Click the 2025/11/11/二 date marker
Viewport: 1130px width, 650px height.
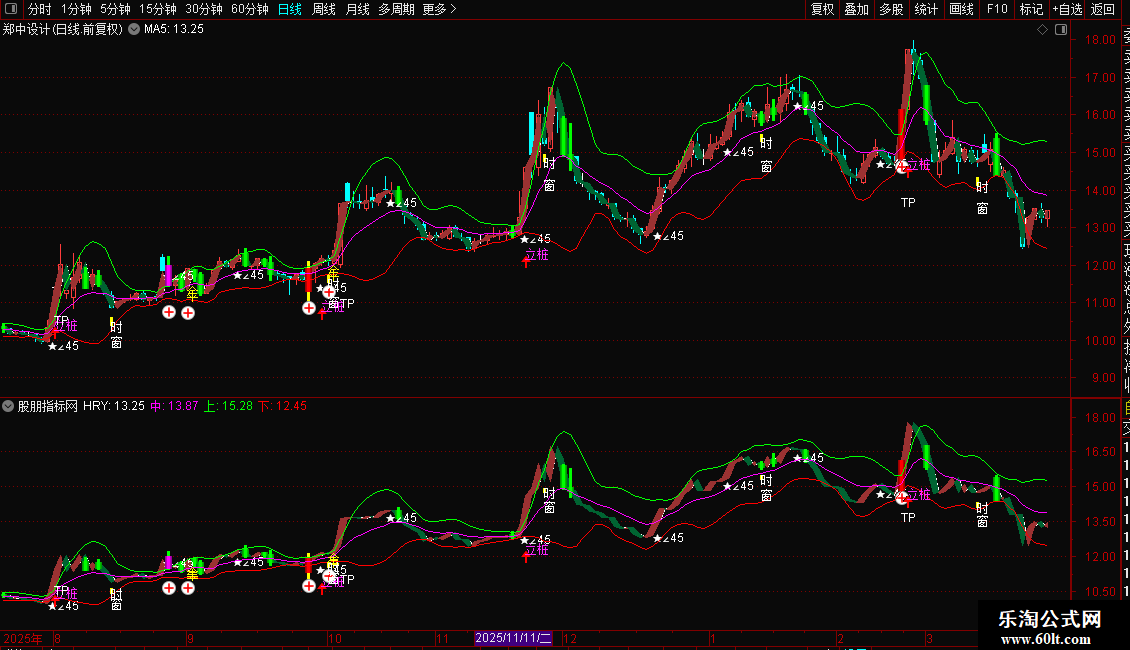pyautogui.click(x=513, y=638)
